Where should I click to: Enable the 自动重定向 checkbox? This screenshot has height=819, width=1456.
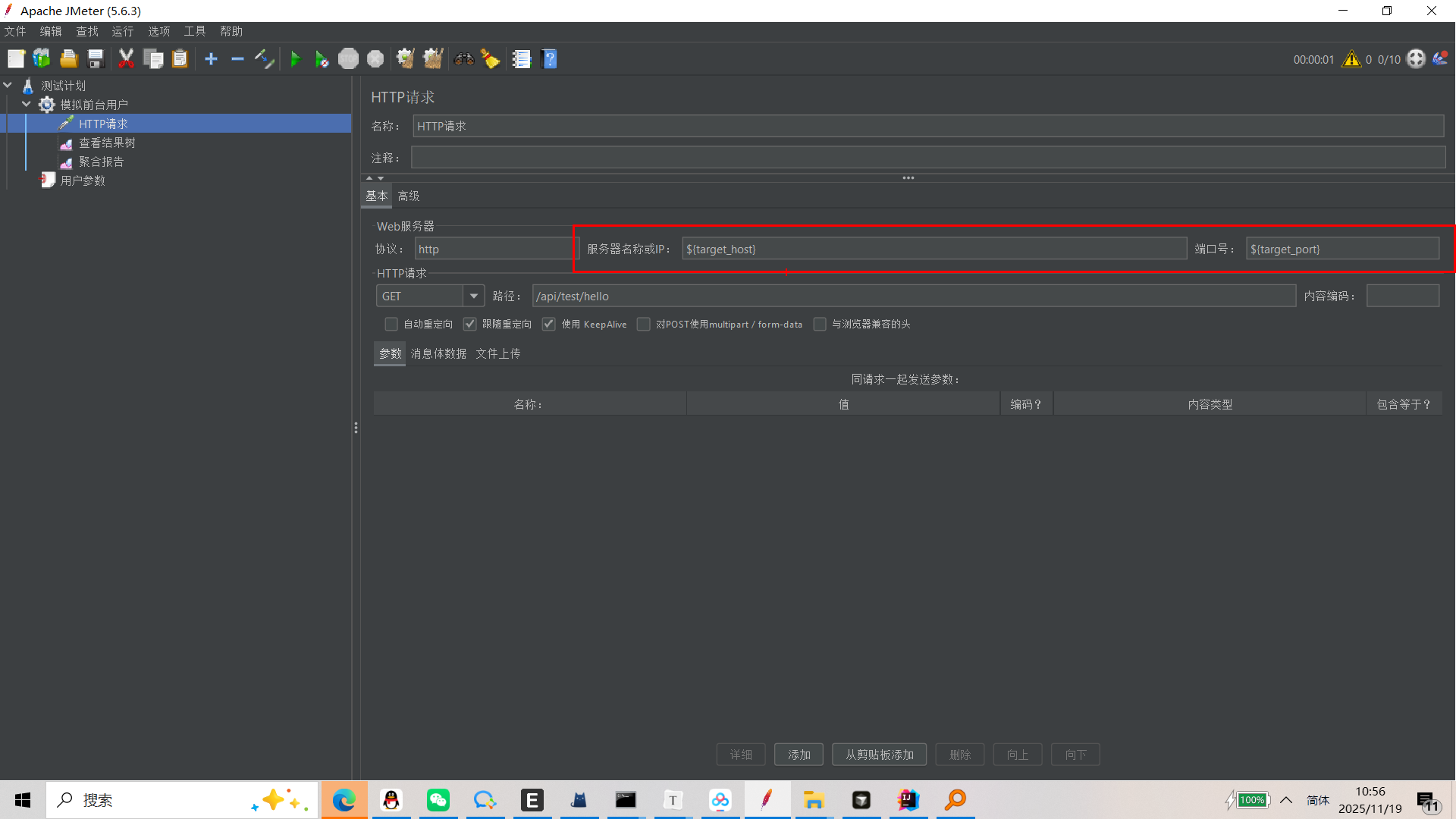point(391,325)
